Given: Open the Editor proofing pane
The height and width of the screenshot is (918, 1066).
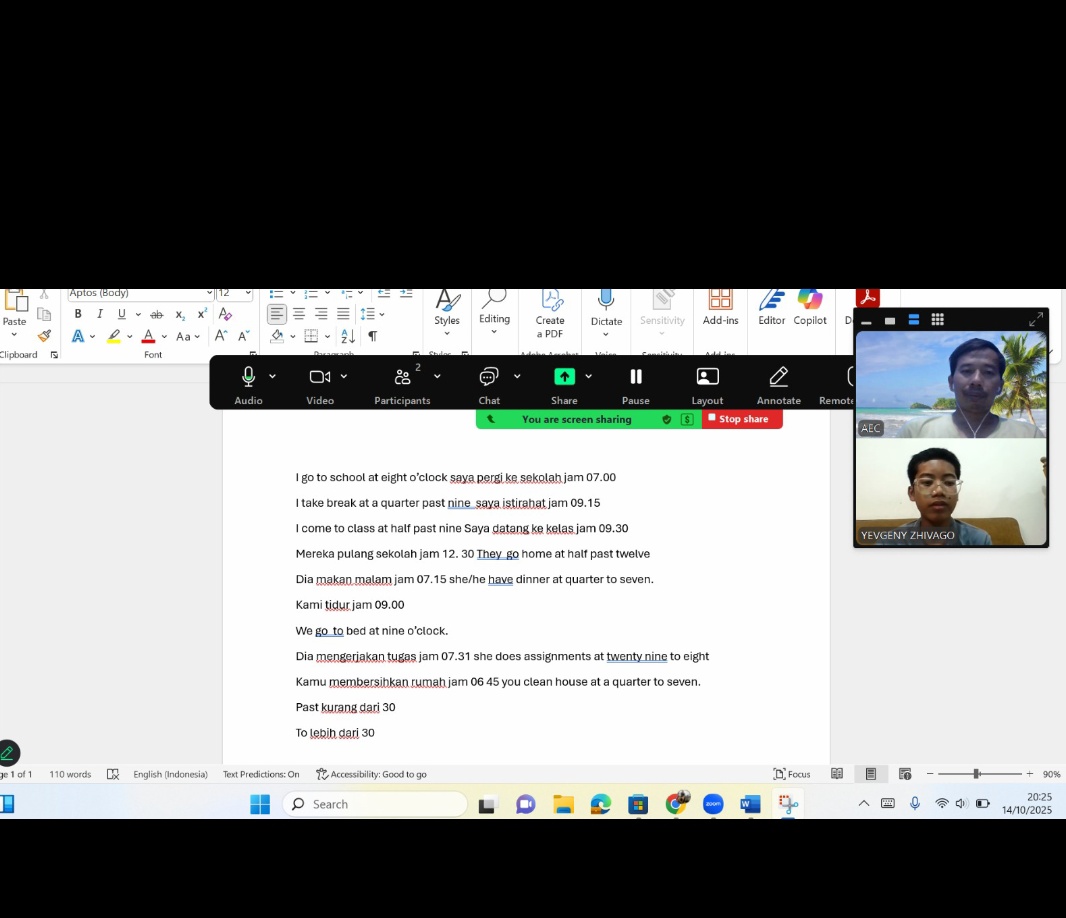Looking at the screenshot, I should click(x=772, y=308).
